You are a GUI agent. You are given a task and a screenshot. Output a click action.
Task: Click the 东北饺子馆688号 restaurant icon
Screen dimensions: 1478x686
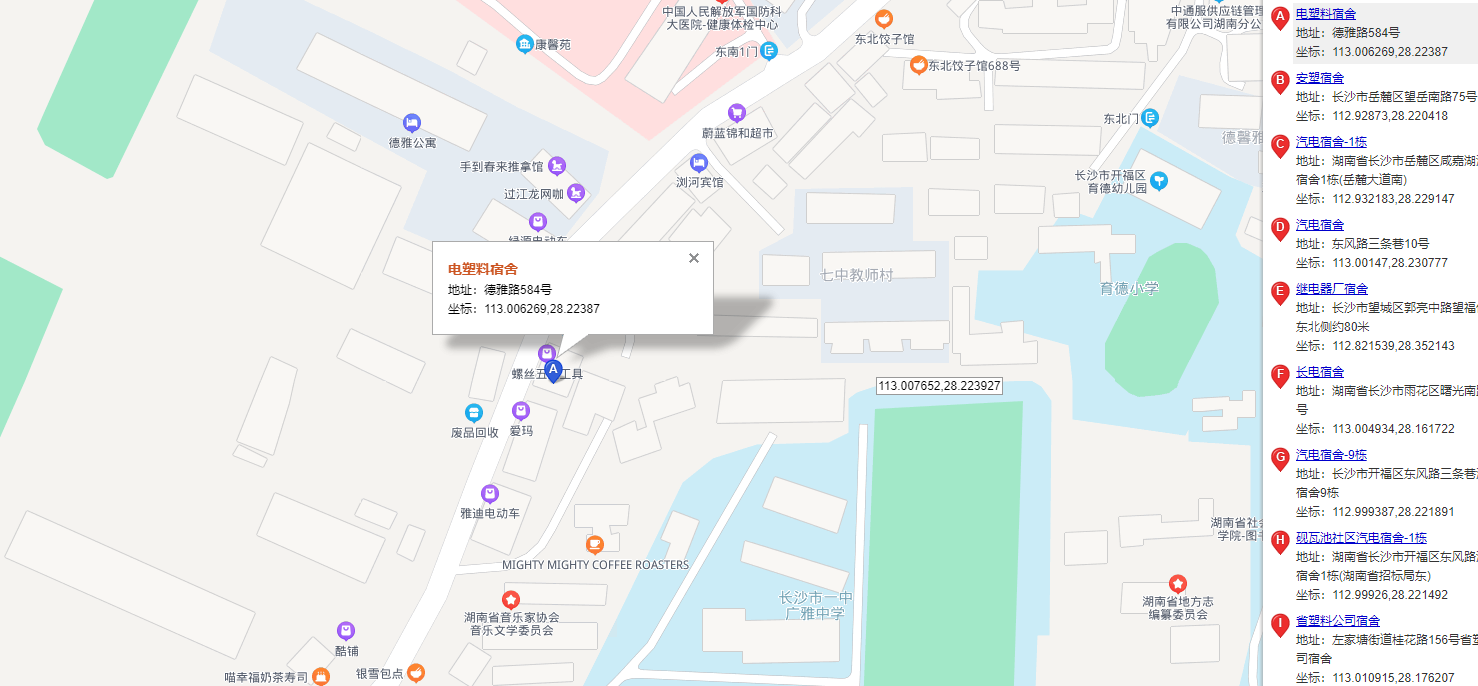[x=918, y=65]
